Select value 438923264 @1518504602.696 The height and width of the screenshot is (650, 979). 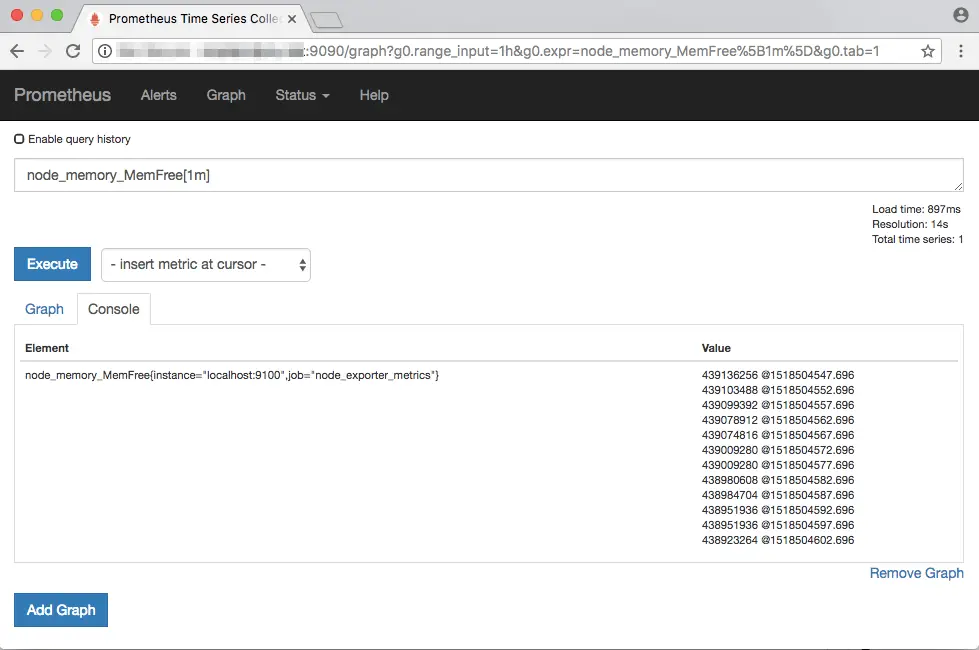(778, 540)
